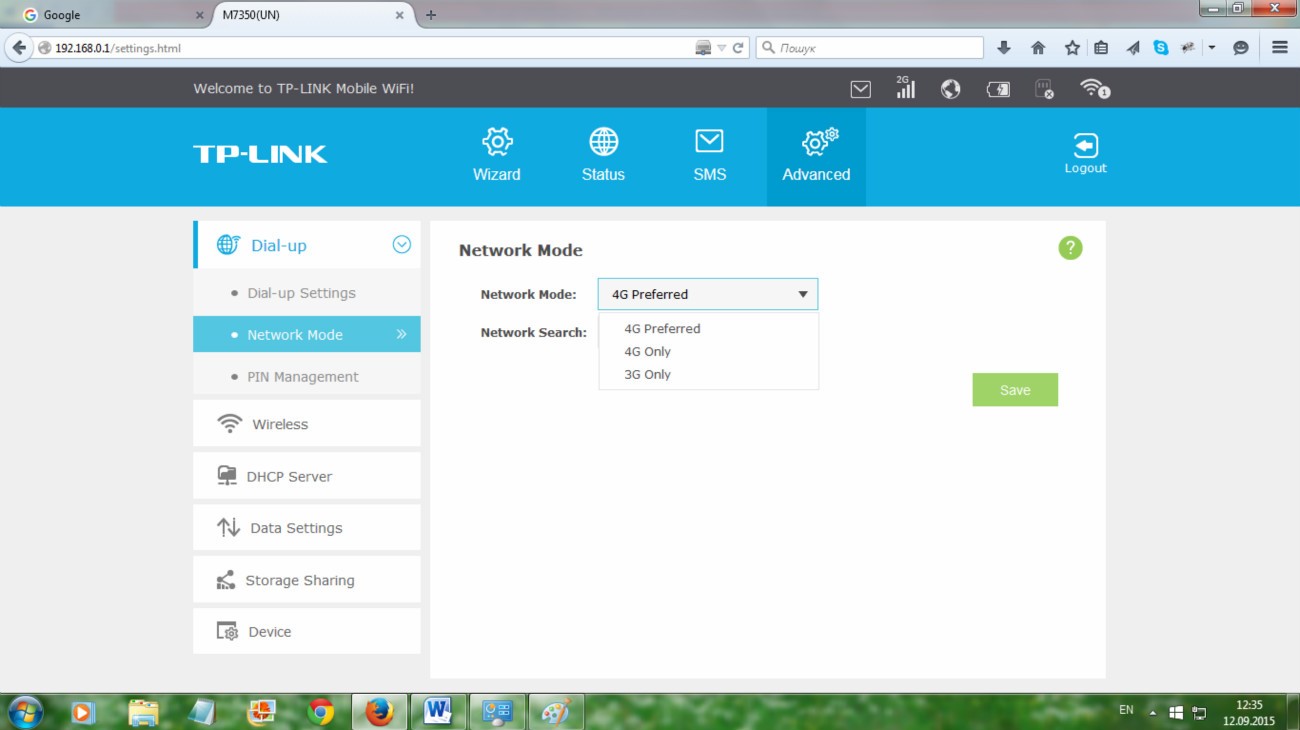The image size is (1300, 730).
Task: Go to PIN Management
Action: tap(302, 377)
